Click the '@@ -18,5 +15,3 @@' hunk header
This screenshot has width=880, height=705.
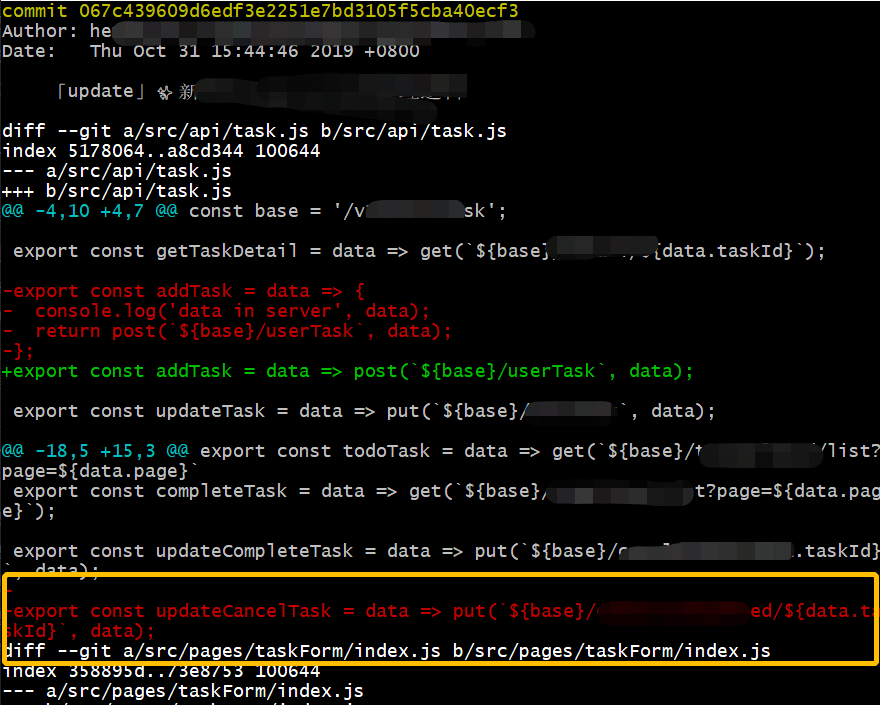coord(100,451)
